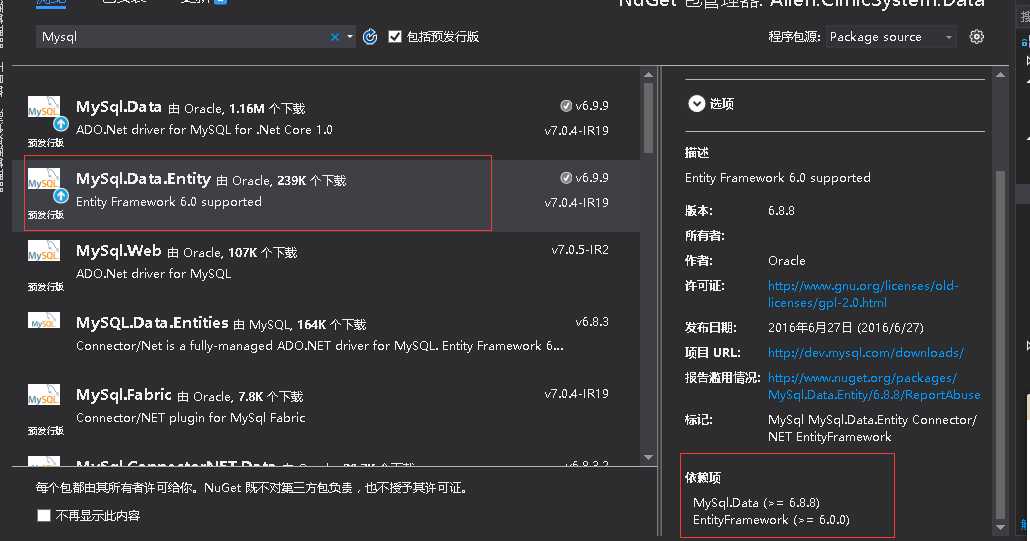Open the dev.mysql.com project URL
The width and height of the screenshot is (1030, 541).
click(x=866, y=353)
